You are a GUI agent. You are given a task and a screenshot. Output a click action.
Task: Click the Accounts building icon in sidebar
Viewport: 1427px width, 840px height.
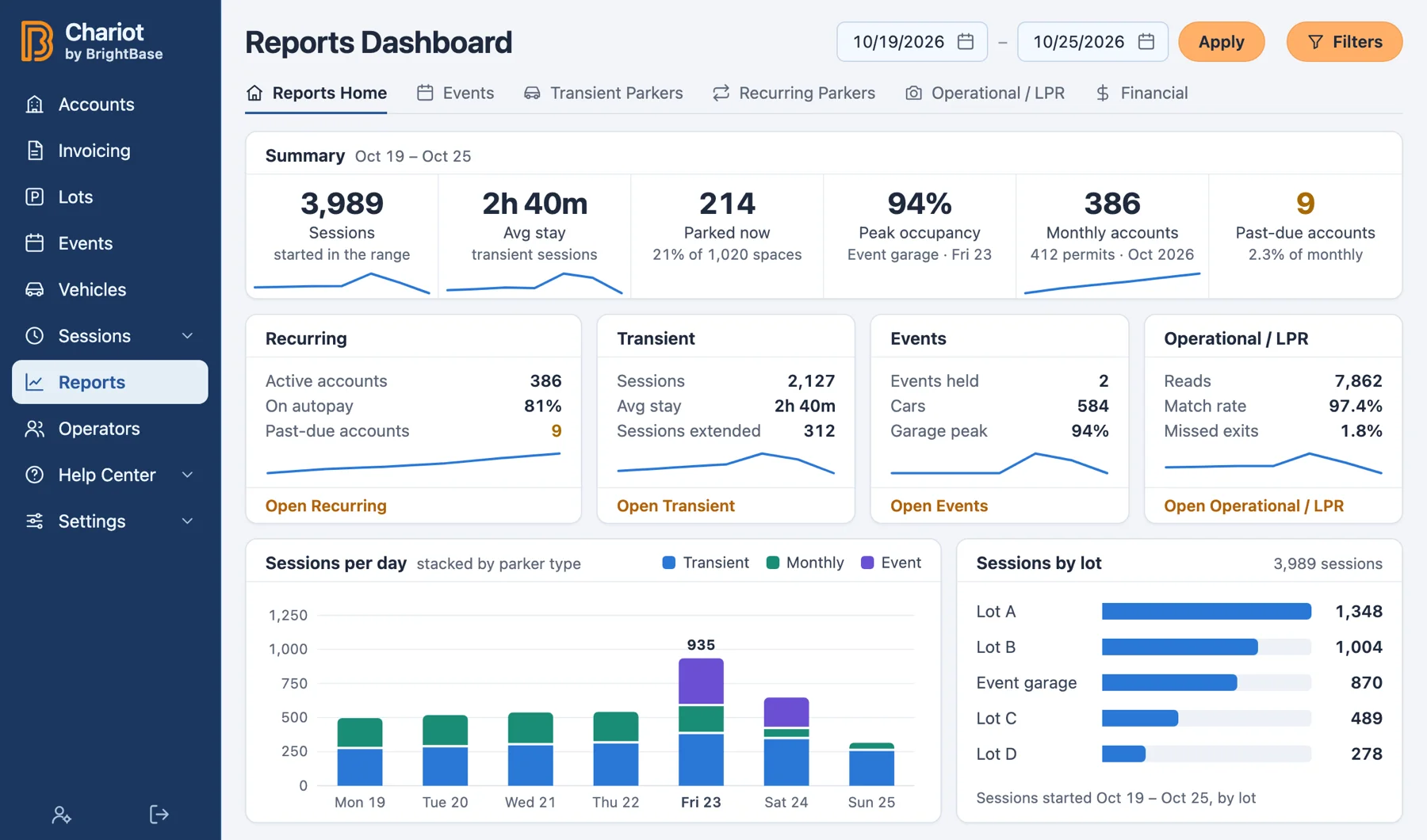[35, 105]
